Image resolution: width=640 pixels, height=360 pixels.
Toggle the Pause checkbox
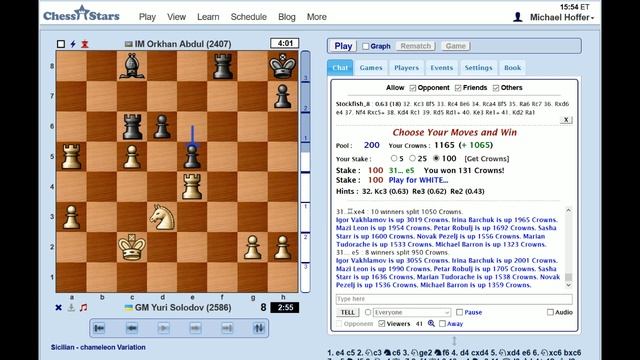459,312
